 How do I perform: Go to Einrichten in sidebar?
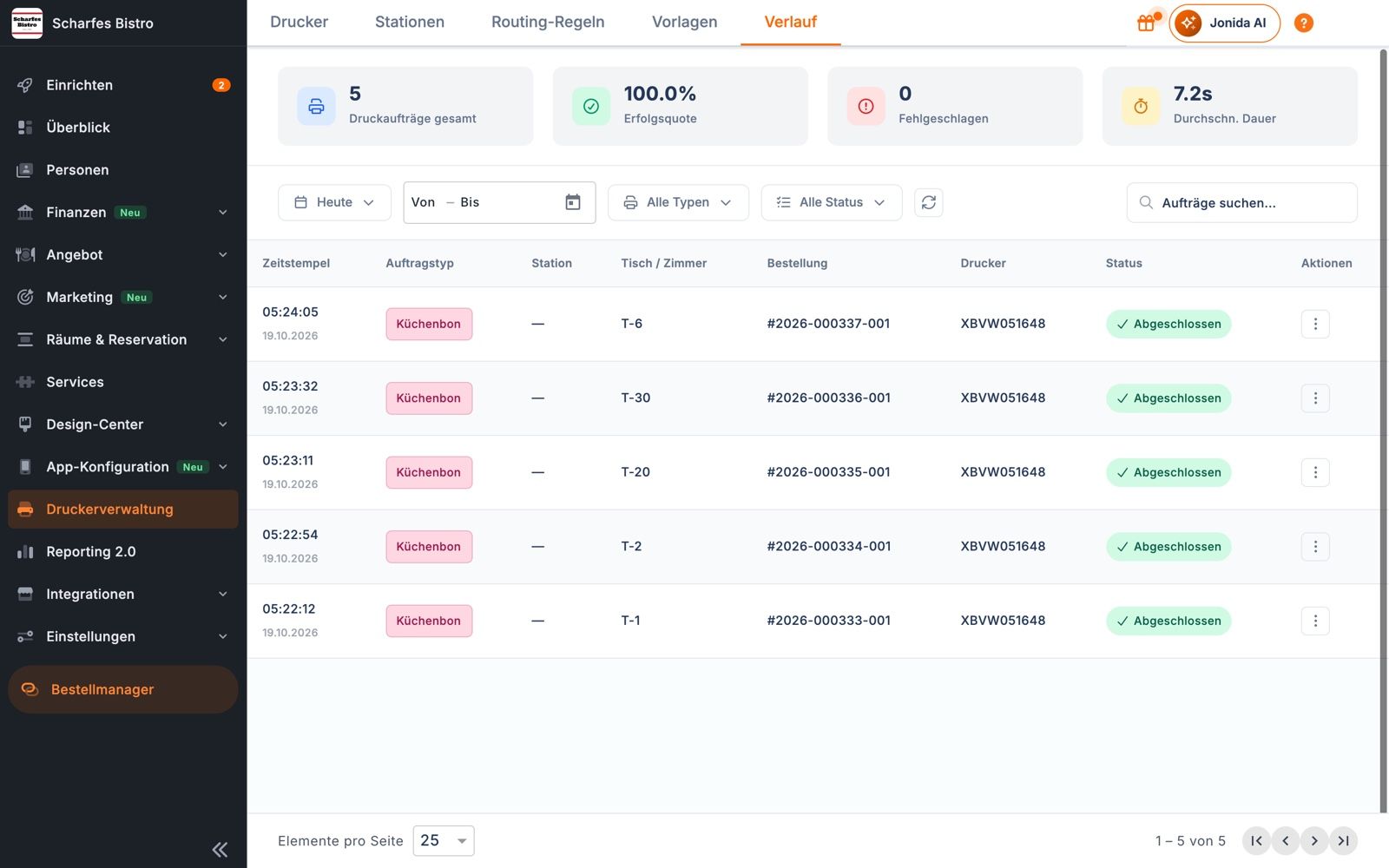123,85
